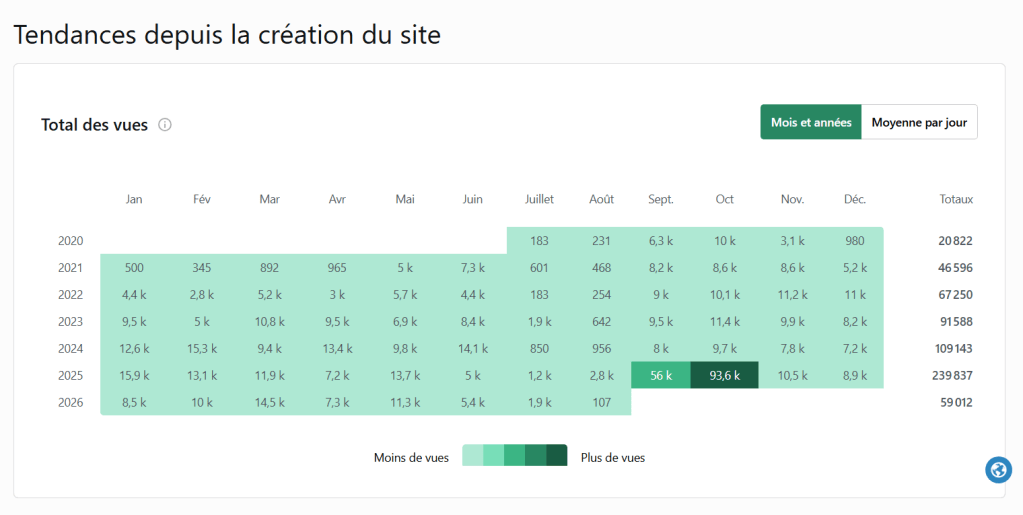Open the globe icon at bottom right

pyautogui.click(x=998, y=469)
